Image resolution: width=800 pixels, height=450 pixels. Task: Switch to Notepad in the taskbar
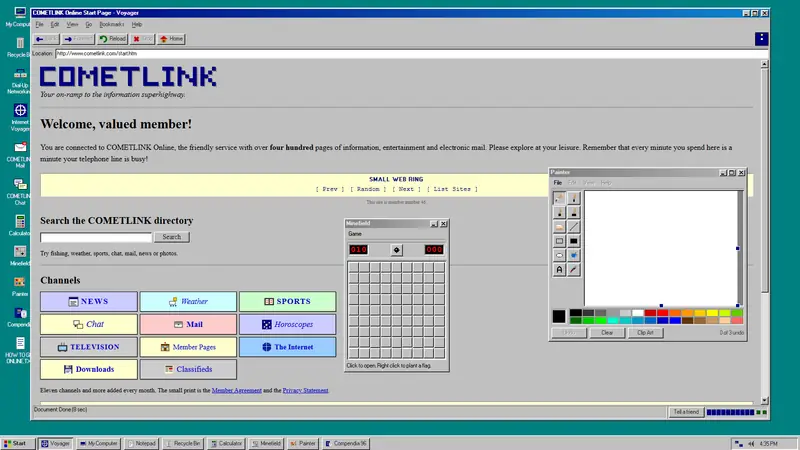(141, 443)
